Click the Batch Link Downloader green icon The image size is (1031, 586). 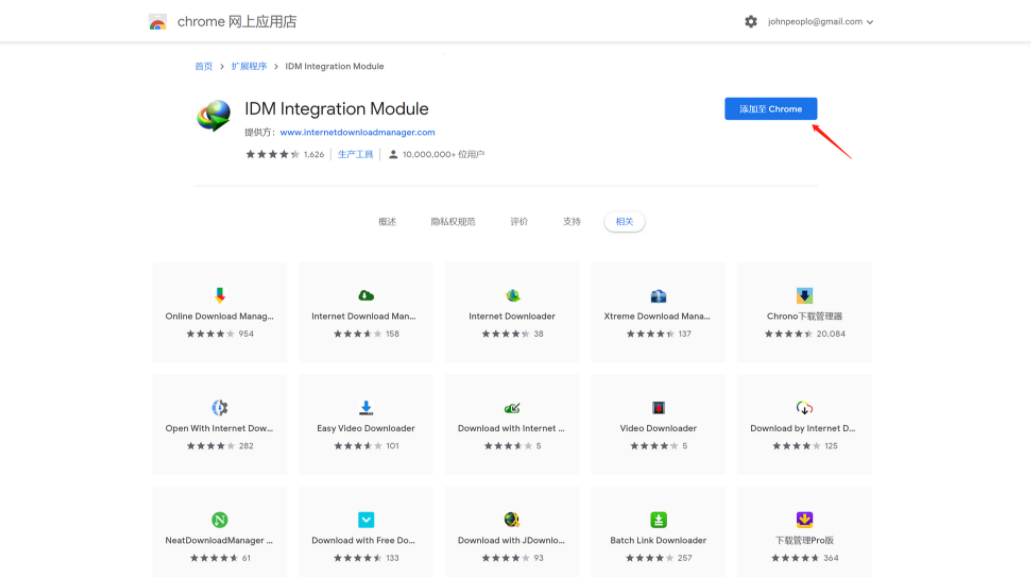tap(658, 520)
